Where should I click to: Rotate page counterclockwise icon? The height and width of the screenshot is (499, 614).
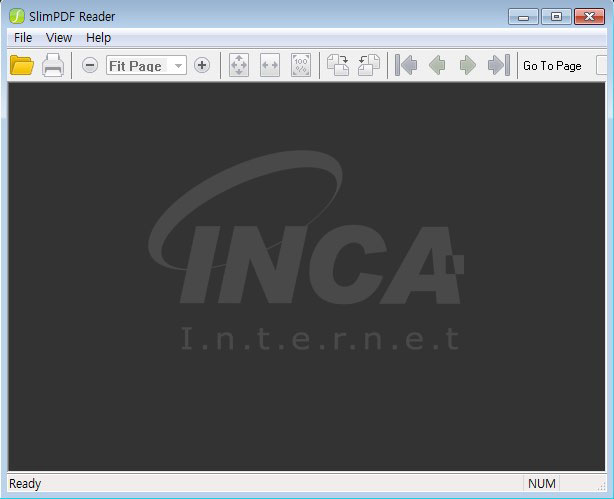[369, 65]
